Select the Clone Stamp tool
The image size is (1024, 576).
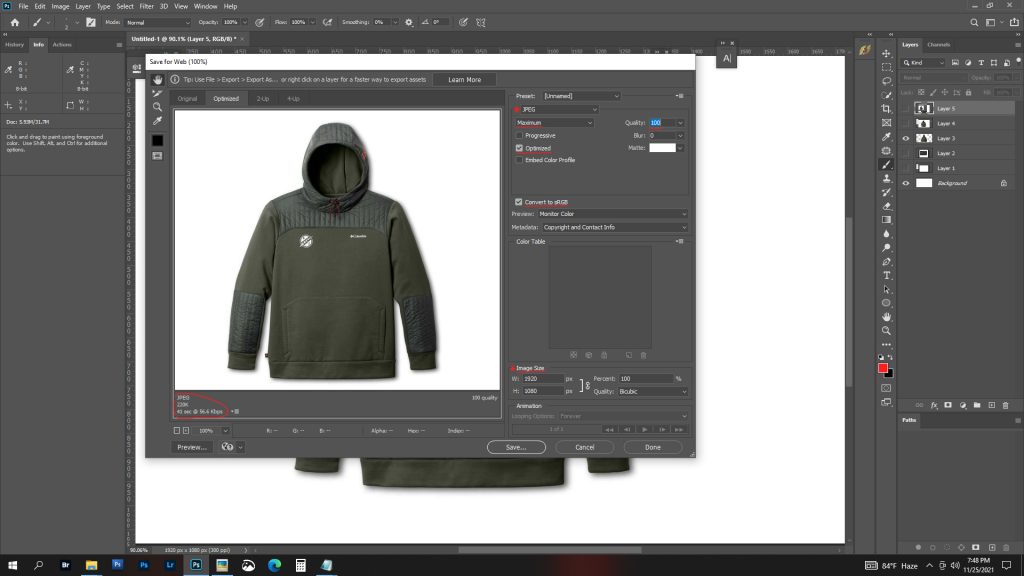(x=886, y=178)
